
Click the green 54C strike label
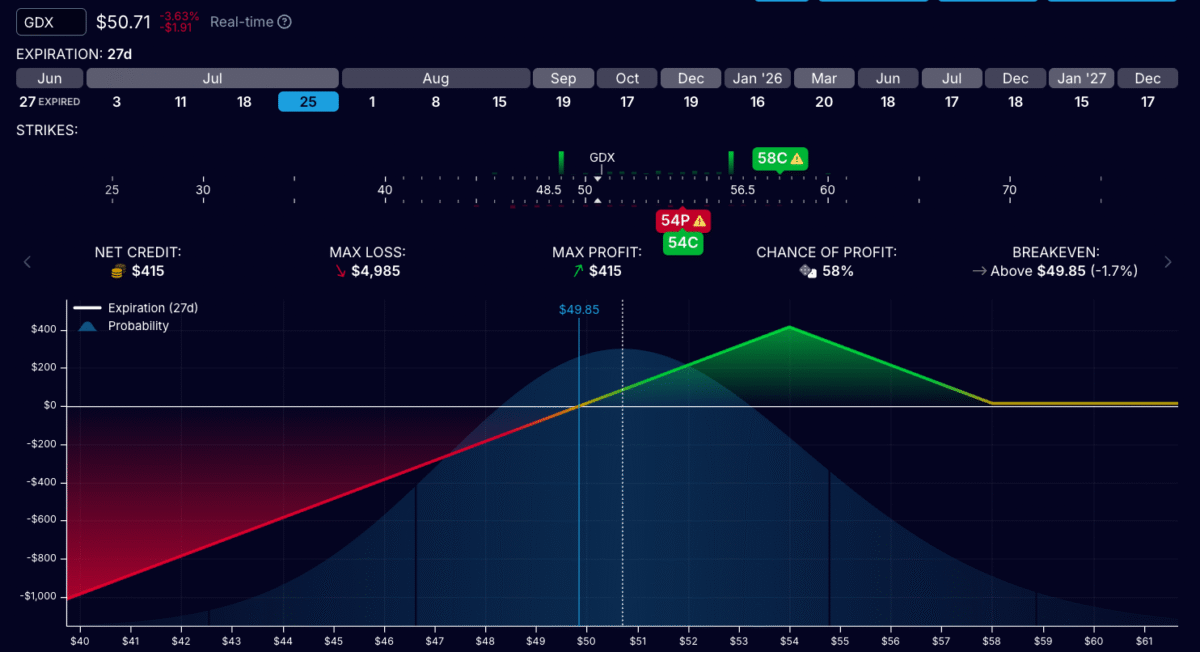(682, 243)
